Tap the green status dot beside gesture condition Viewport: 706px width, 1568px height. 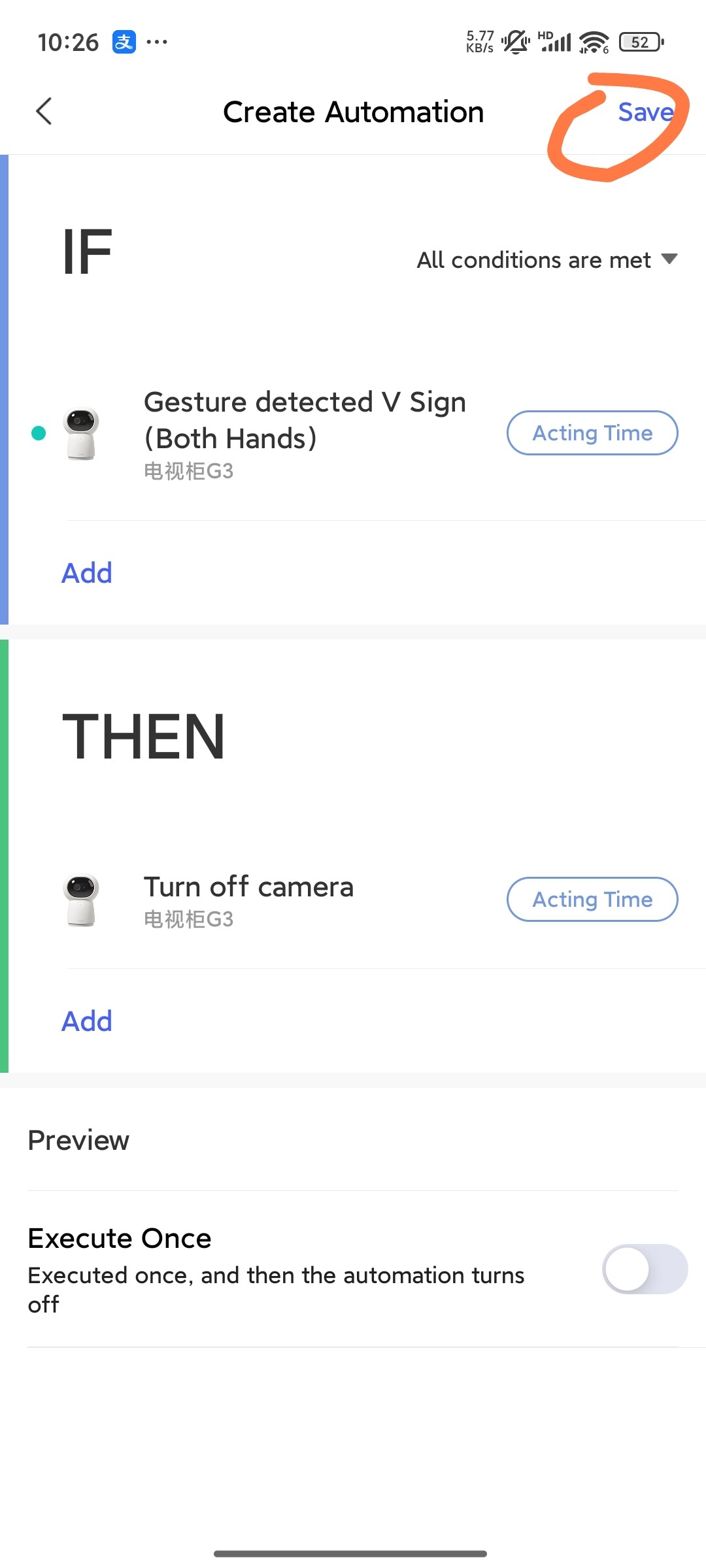pos(39,433)
